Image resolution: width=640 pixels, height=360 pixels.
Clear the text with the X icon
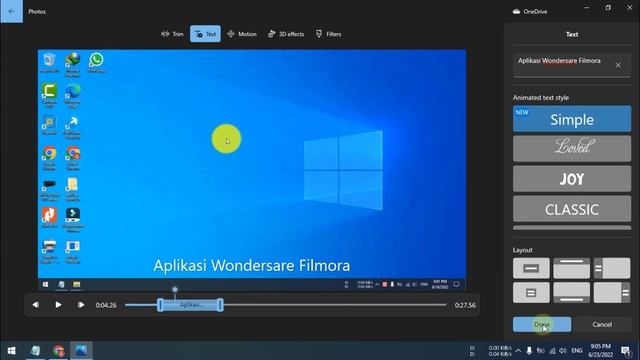(x=618, y=65)
